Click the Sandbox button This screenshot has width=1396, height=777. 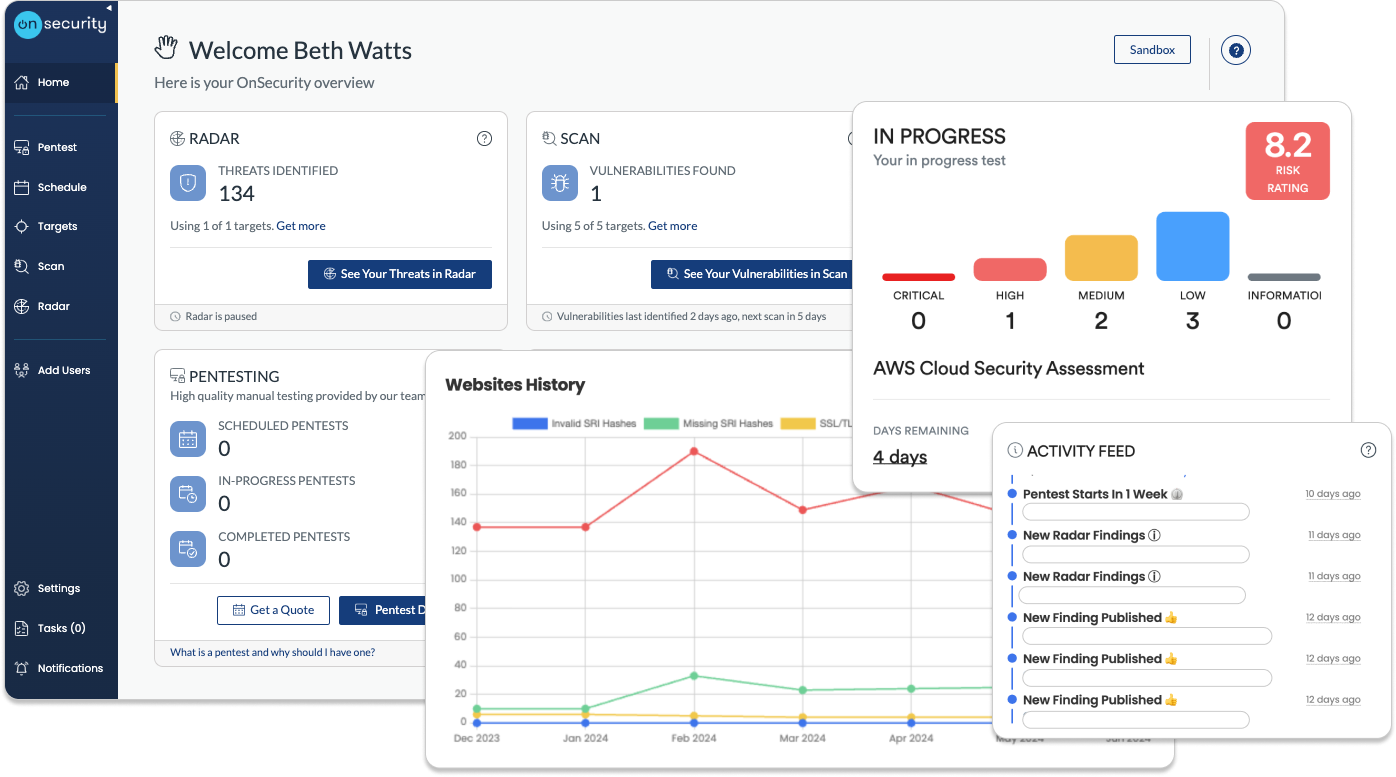1152,50
